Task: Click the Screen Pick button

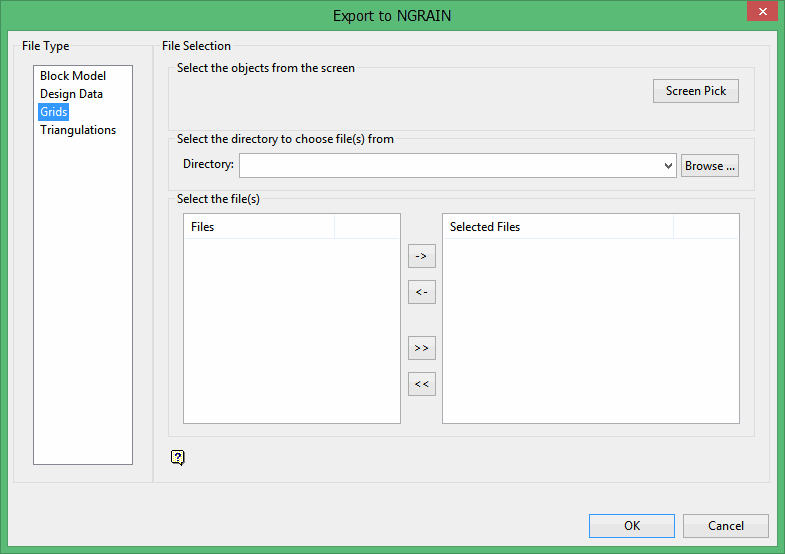Action: tap(695, 91)
